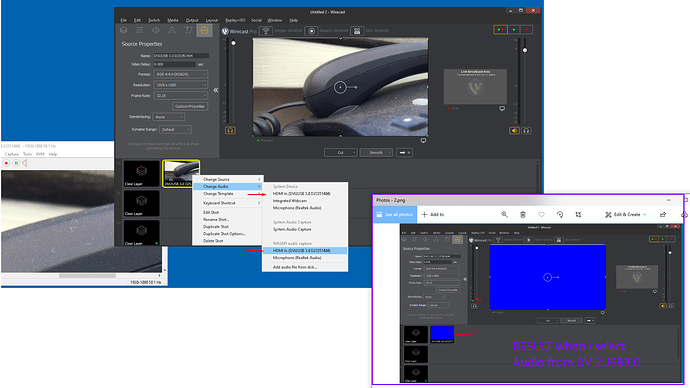Click the rotate icon in Photos toolbar
This screenshot has width=690, height=388.
click(x=560, y=214)
